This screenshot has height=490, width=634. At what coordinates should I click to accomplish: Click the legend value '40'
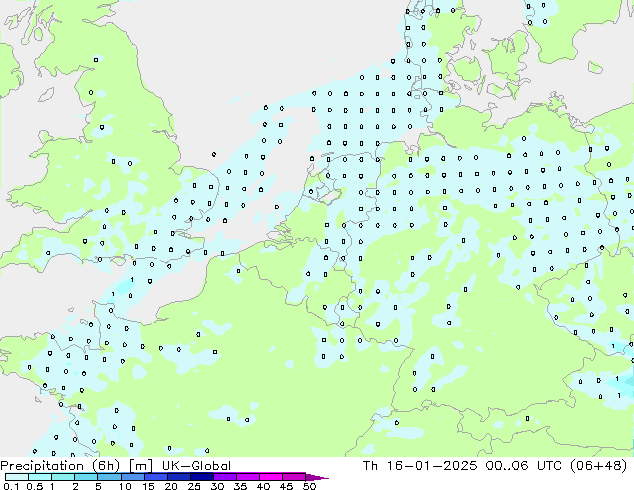click(263, 486)
